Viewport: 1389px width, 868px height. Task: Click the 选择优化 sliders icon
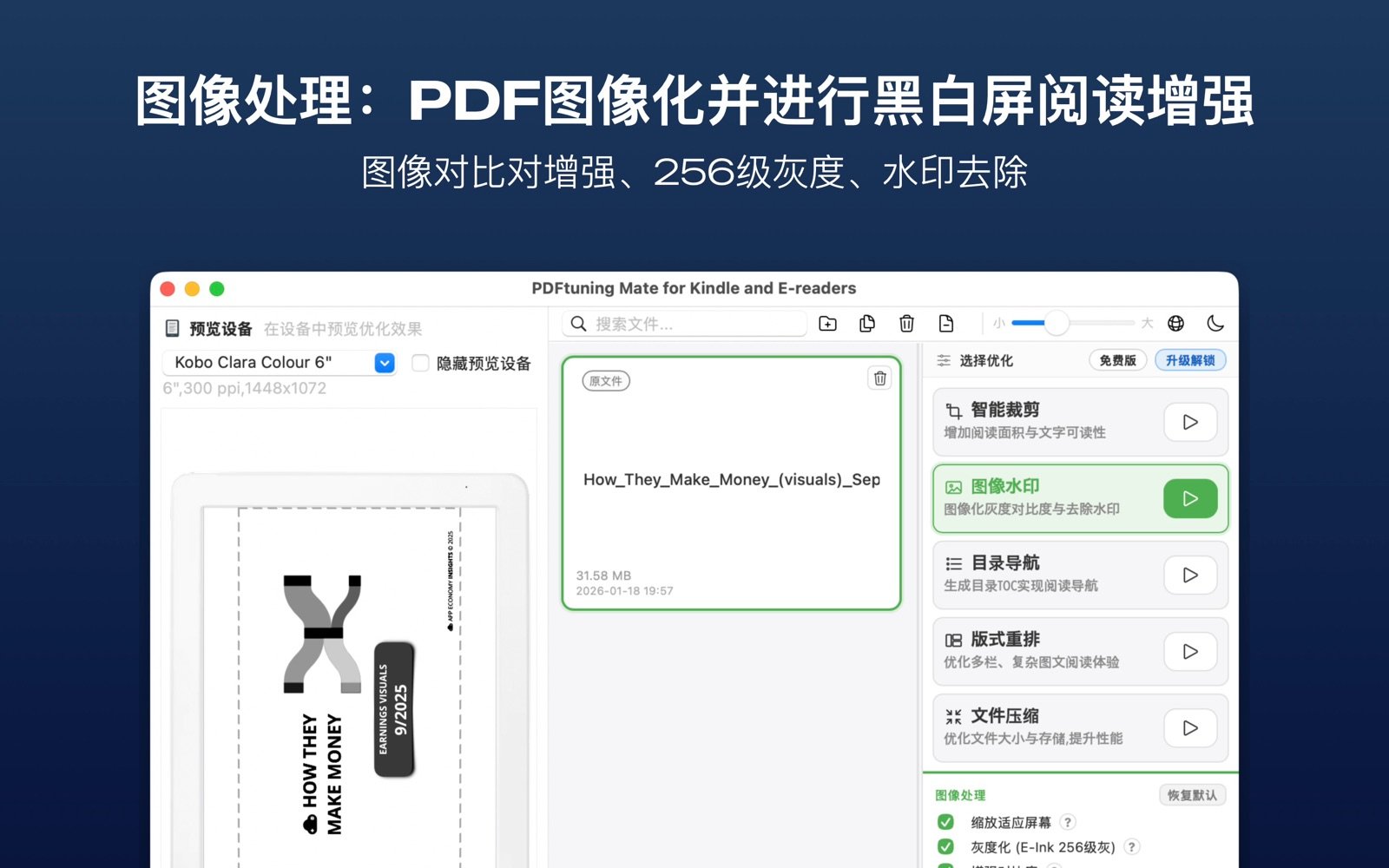(944, 360)
